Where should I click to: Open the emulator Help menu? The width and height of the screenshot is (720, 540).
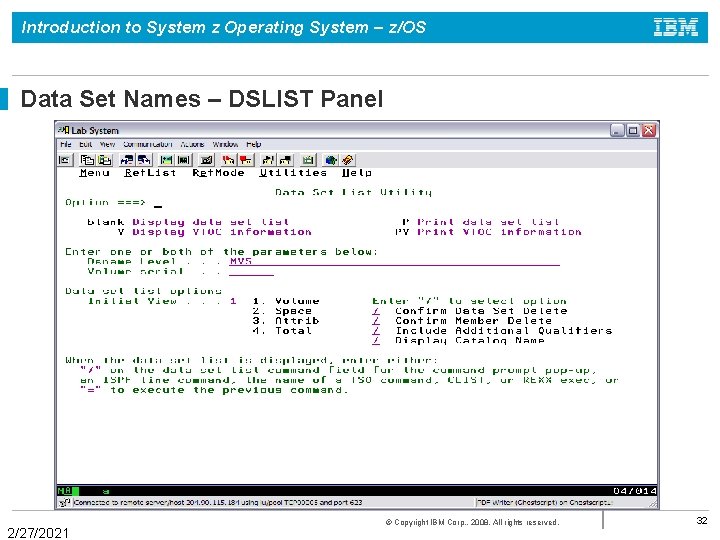tap(253, 144)
